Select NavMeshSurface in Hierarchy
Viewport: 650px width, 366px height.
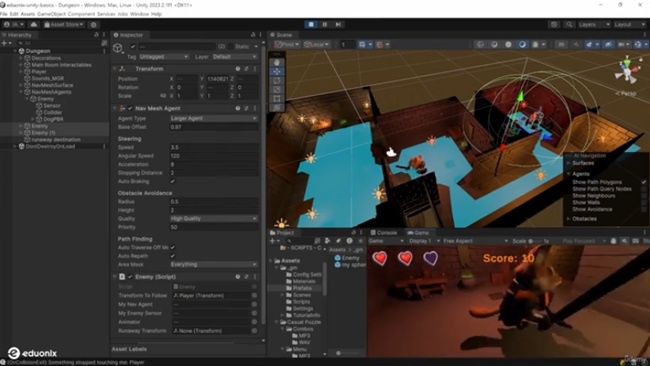(52, 85)
